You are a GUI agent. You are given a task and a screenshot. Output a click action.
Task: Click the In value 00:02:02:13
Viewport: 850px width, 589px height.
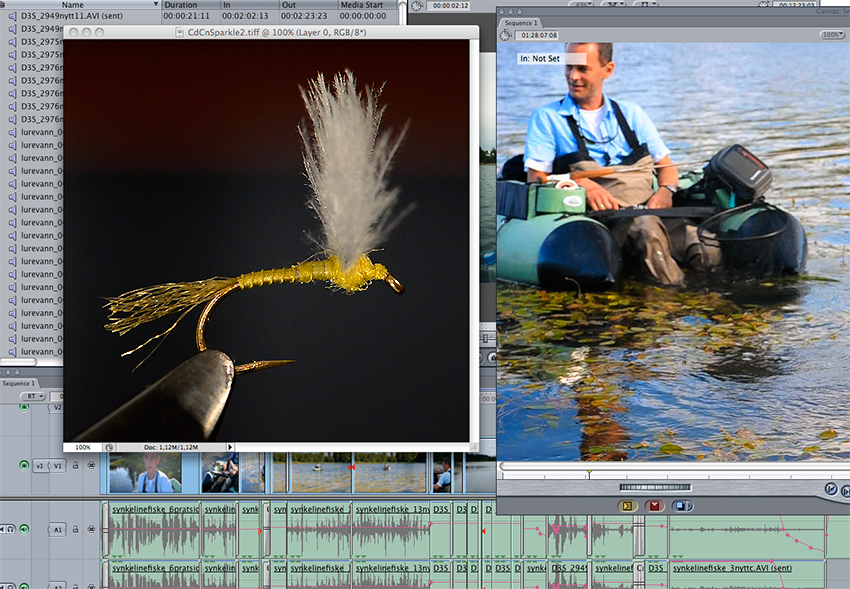tap(245, 16)
